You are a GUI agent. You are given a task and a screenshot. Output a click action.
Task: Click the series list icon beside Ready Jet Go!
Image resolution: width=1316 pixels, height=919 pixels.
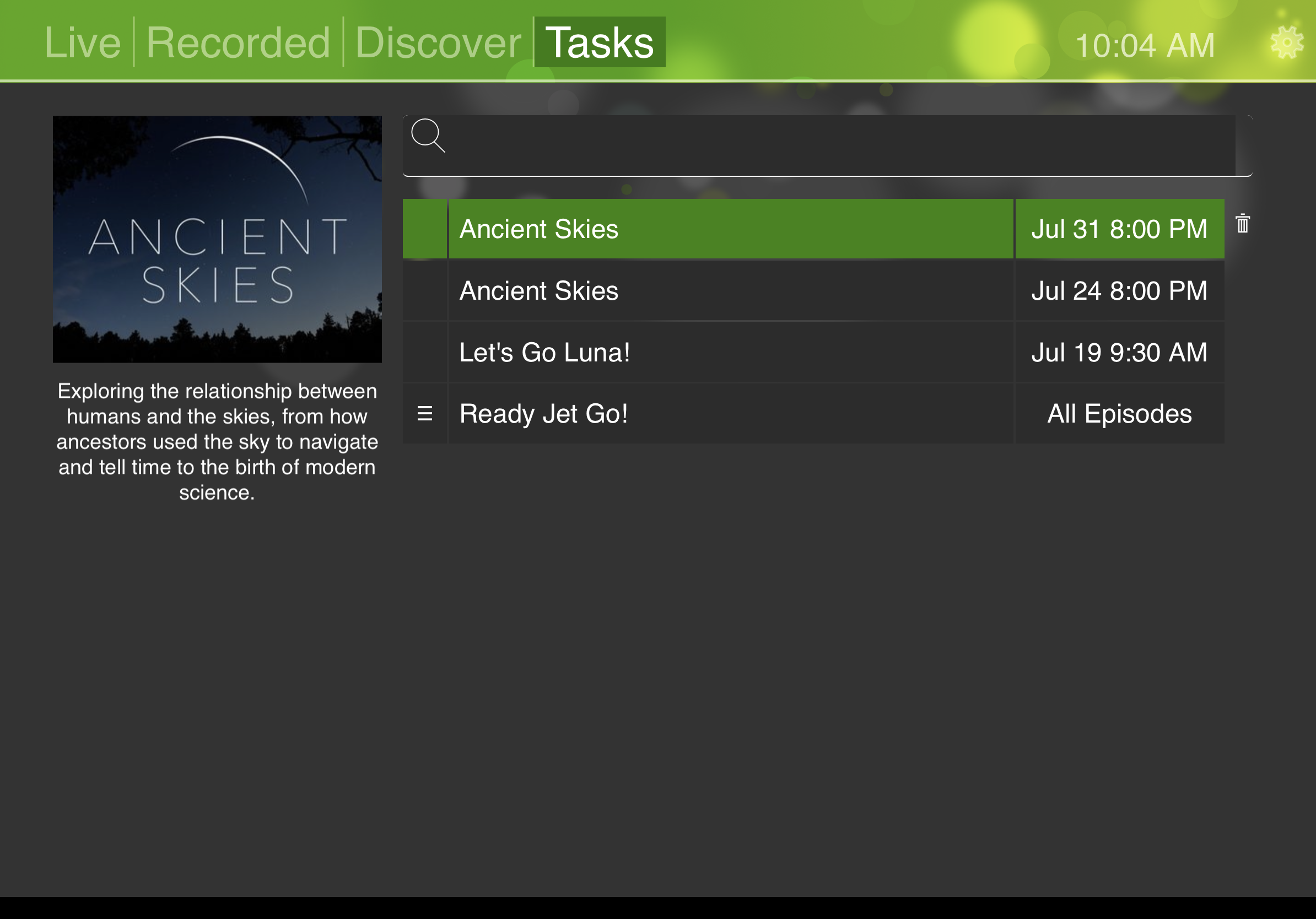click(x=425, y=413)
